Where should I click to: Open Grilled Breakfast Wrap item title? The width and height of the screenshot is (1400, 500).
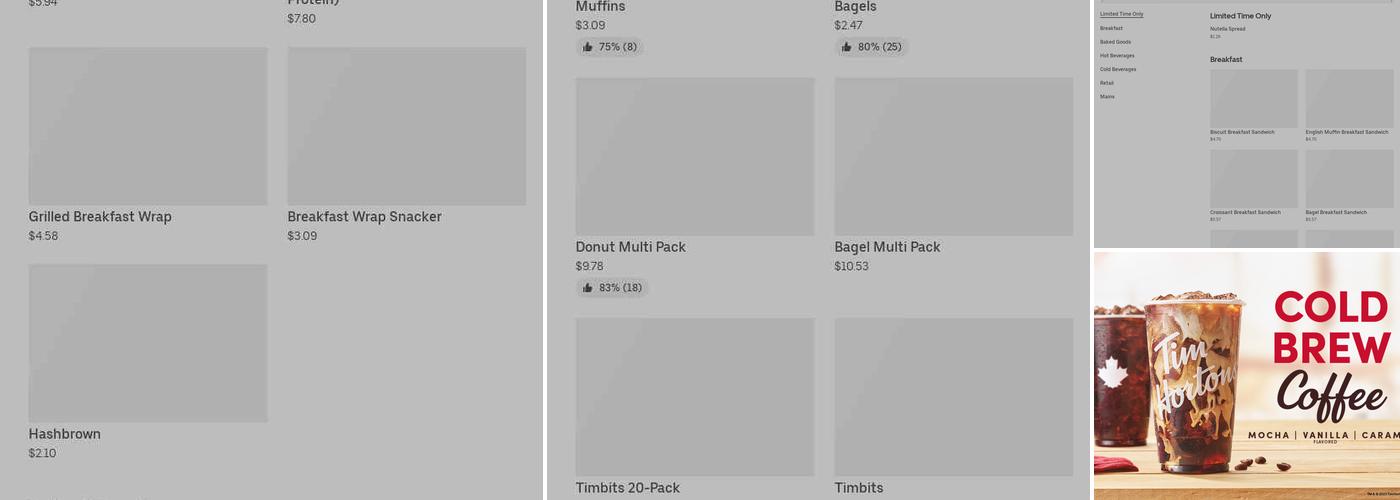(100, 217)
